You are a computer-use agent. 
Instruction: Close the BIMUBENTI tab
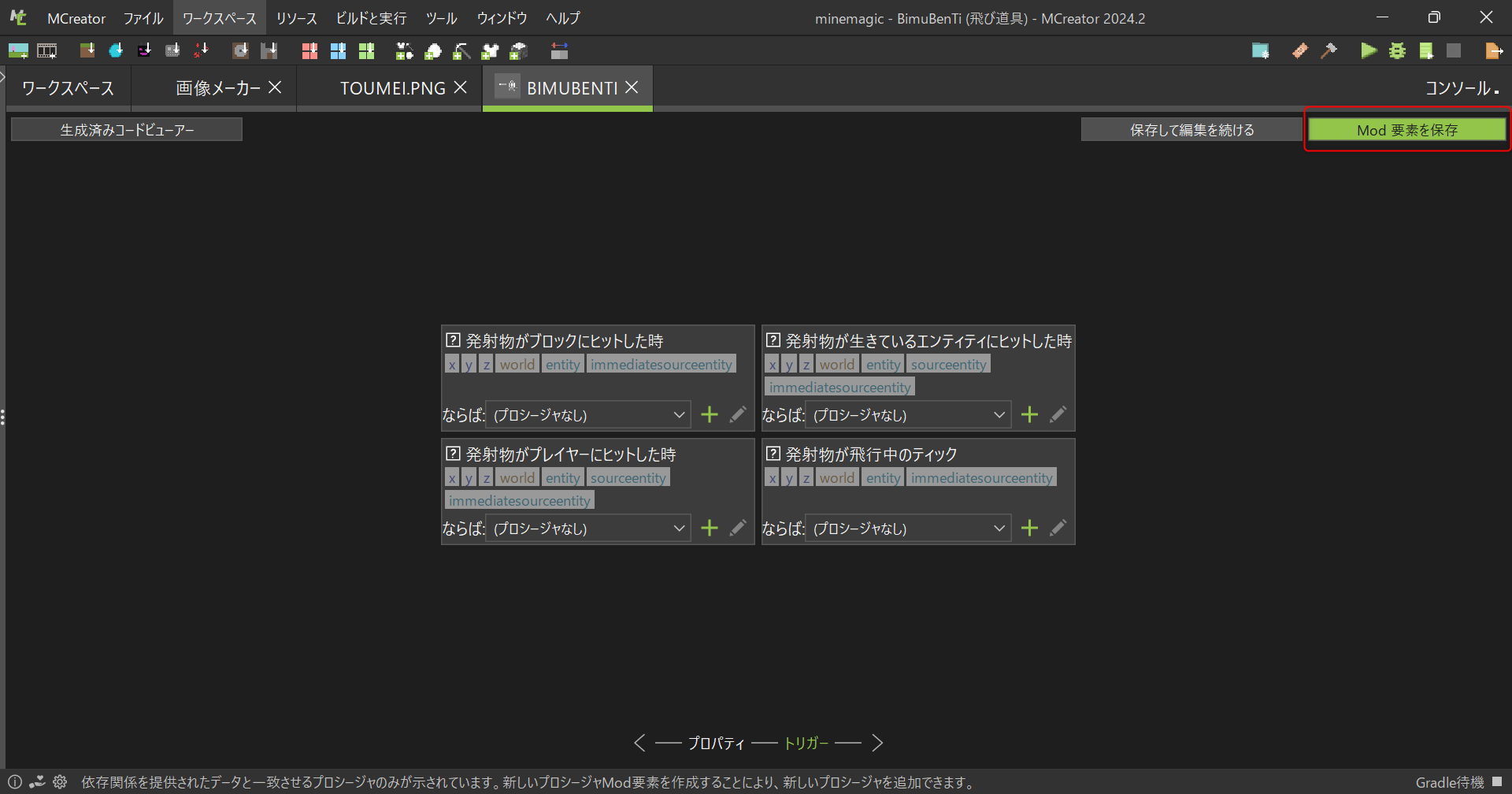click(x=632, y=87)
